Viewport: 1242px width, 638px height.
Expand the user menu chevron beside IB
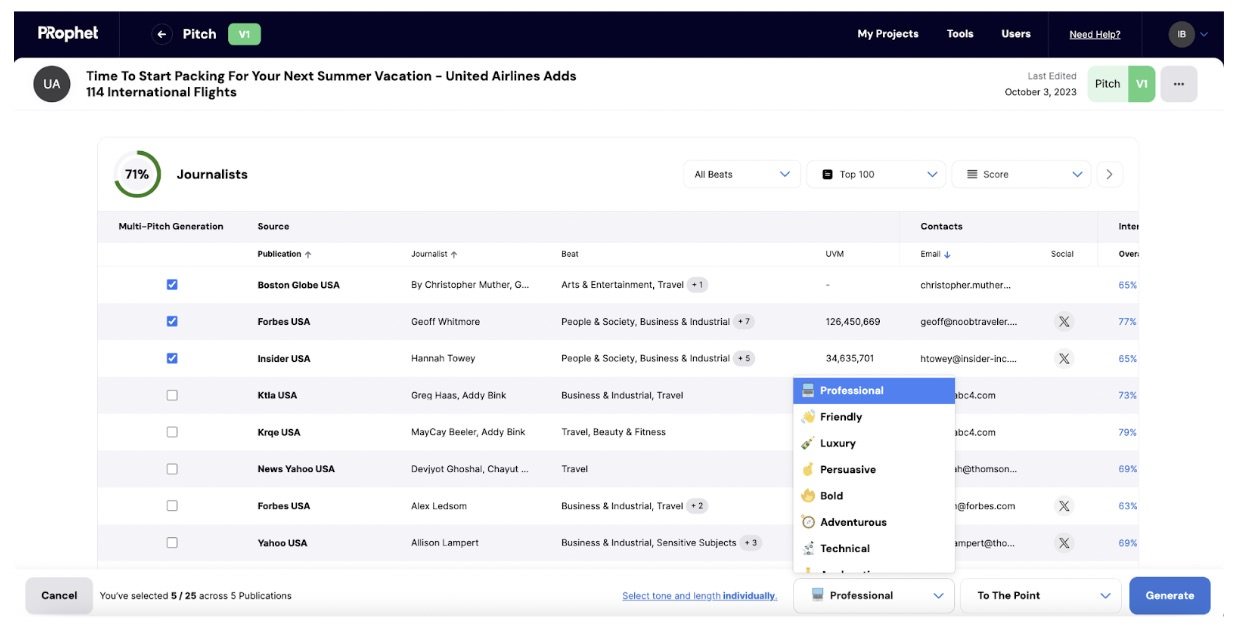(x=1204, y=34)
